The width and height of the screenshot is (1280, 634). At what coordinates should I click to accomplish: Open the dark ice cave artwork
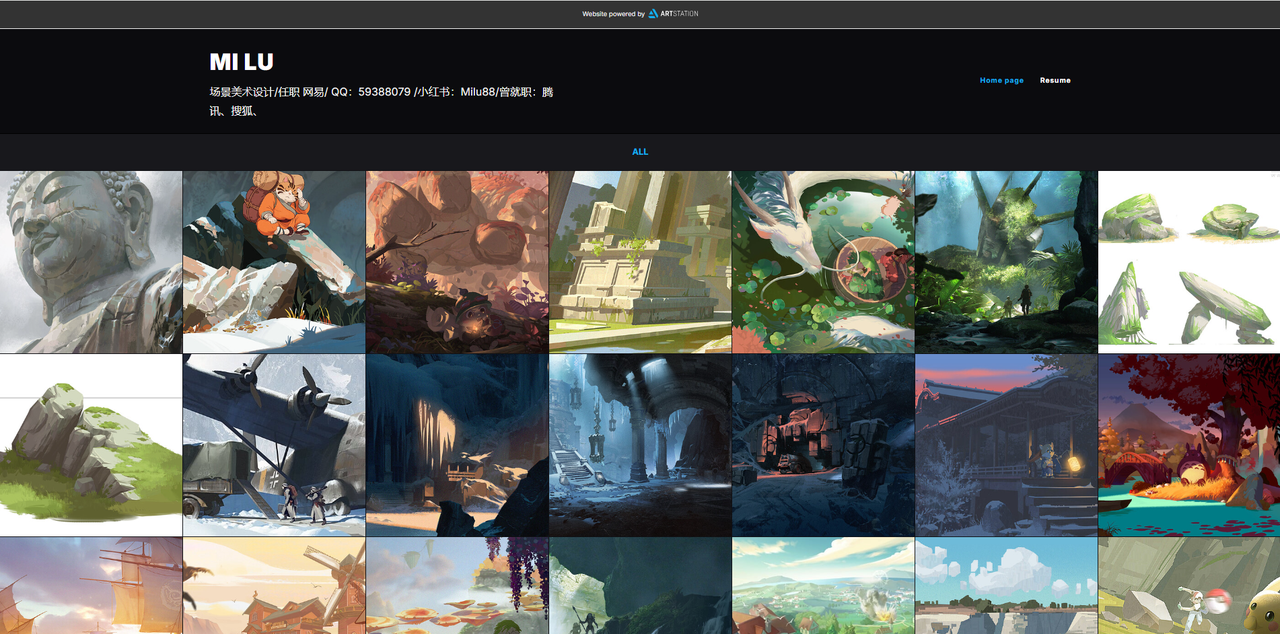pyautogui.click(x=457, y=445)
